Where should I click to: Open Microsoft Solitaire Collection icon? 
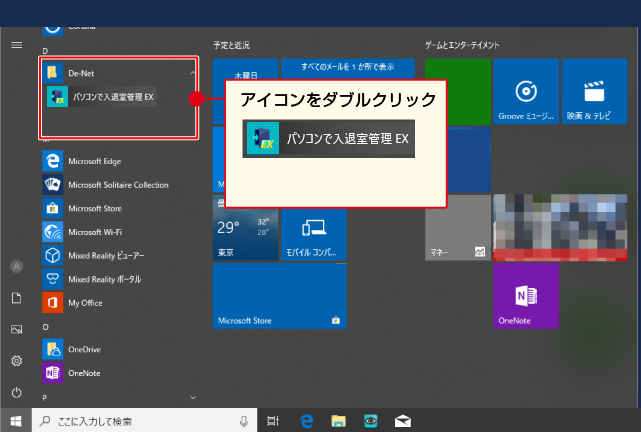53,185
